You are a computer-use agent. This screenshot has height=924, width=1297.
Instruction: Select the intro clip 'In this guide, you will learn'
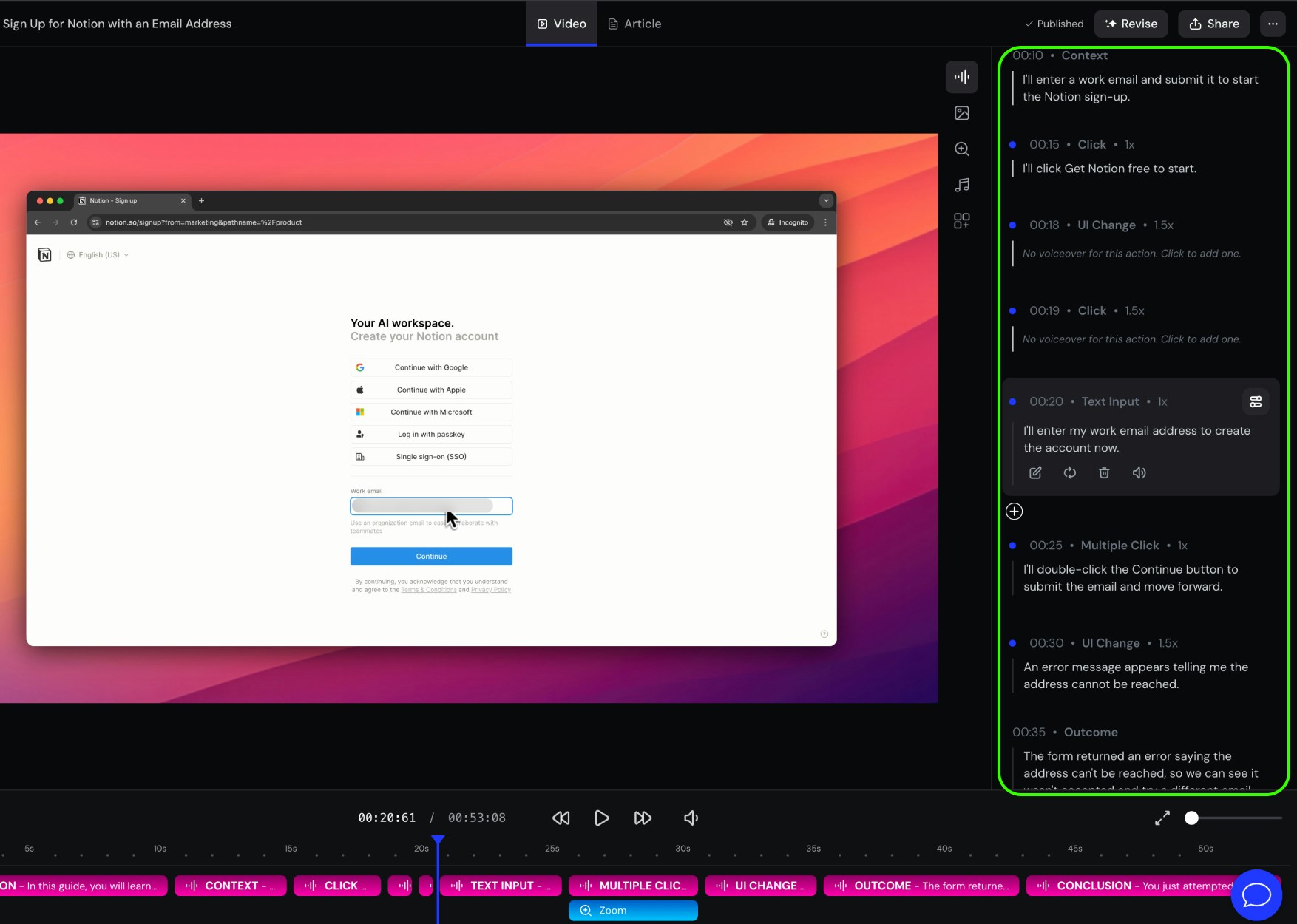[x=84, y=886]
